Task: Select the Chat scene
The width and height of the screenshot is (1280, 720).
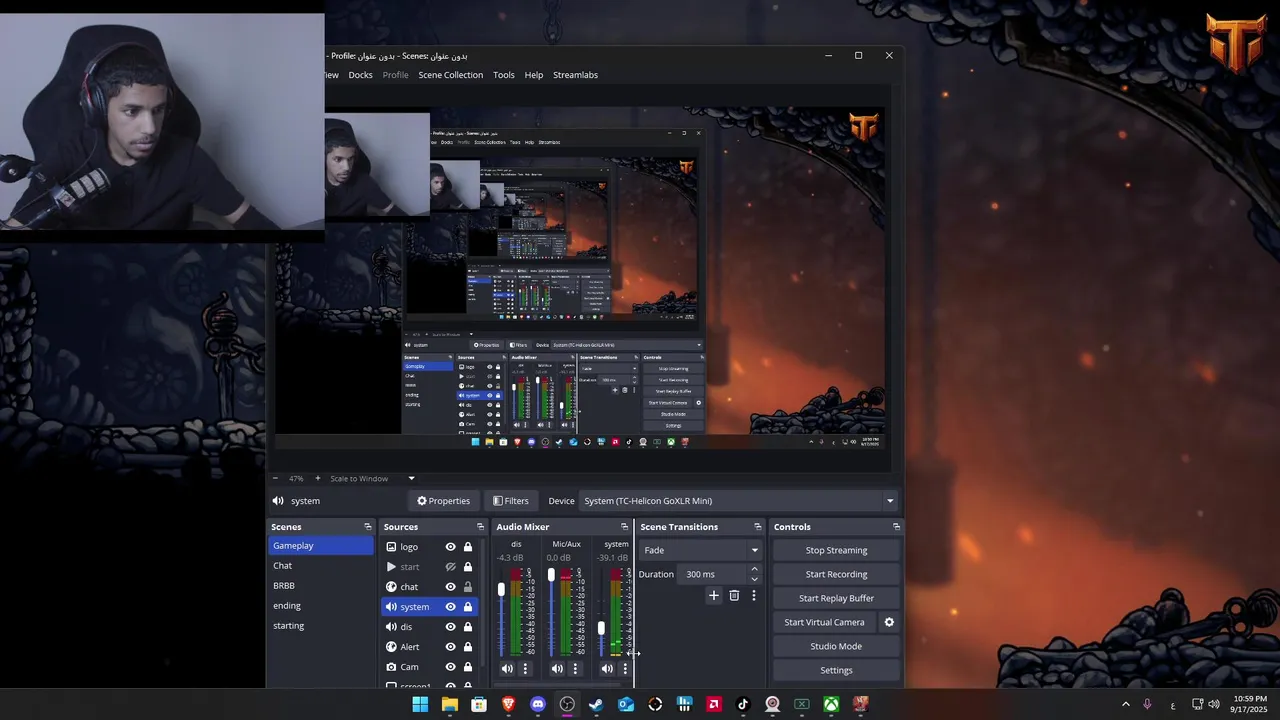Action: [x=320, y=566]
